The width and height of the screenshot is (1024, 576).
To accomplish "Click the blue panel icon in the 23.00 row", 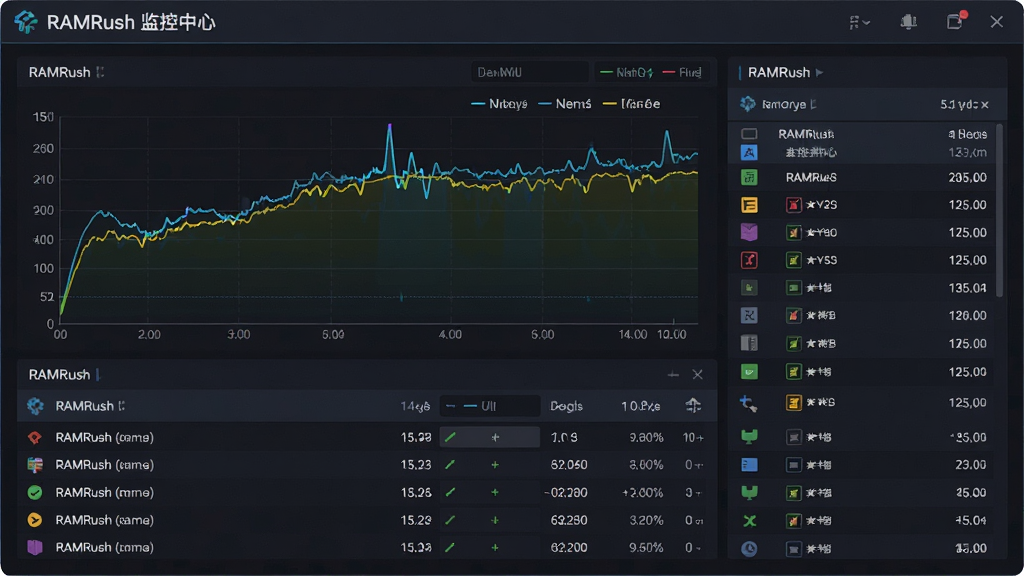I will pyautogui.click(x=749, y=465).
